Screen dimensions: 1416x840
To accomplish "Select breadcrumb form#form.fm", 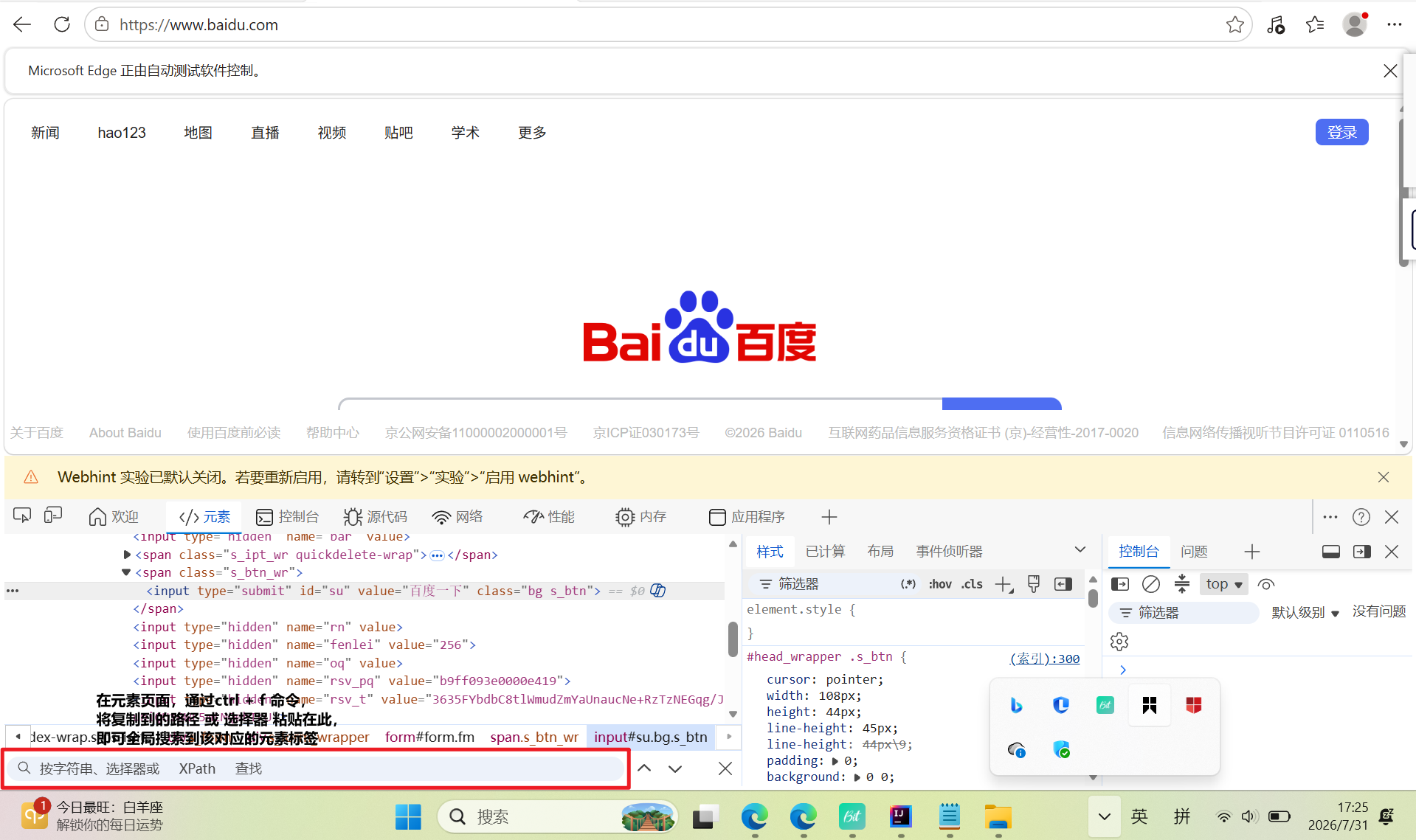I will click(429, 737).
